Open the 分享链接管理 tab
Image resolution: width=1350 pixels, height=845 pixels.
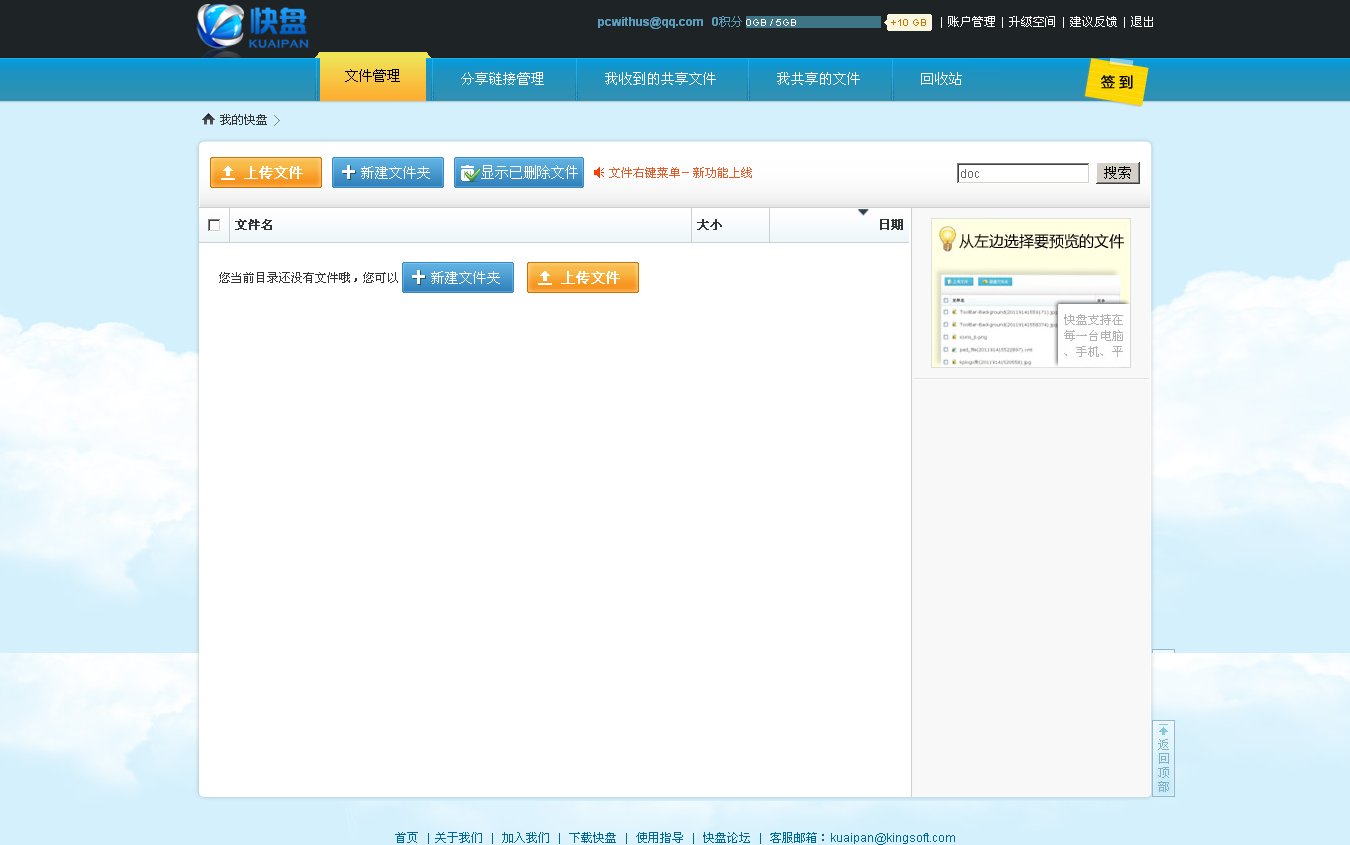(x=502, y=79)
